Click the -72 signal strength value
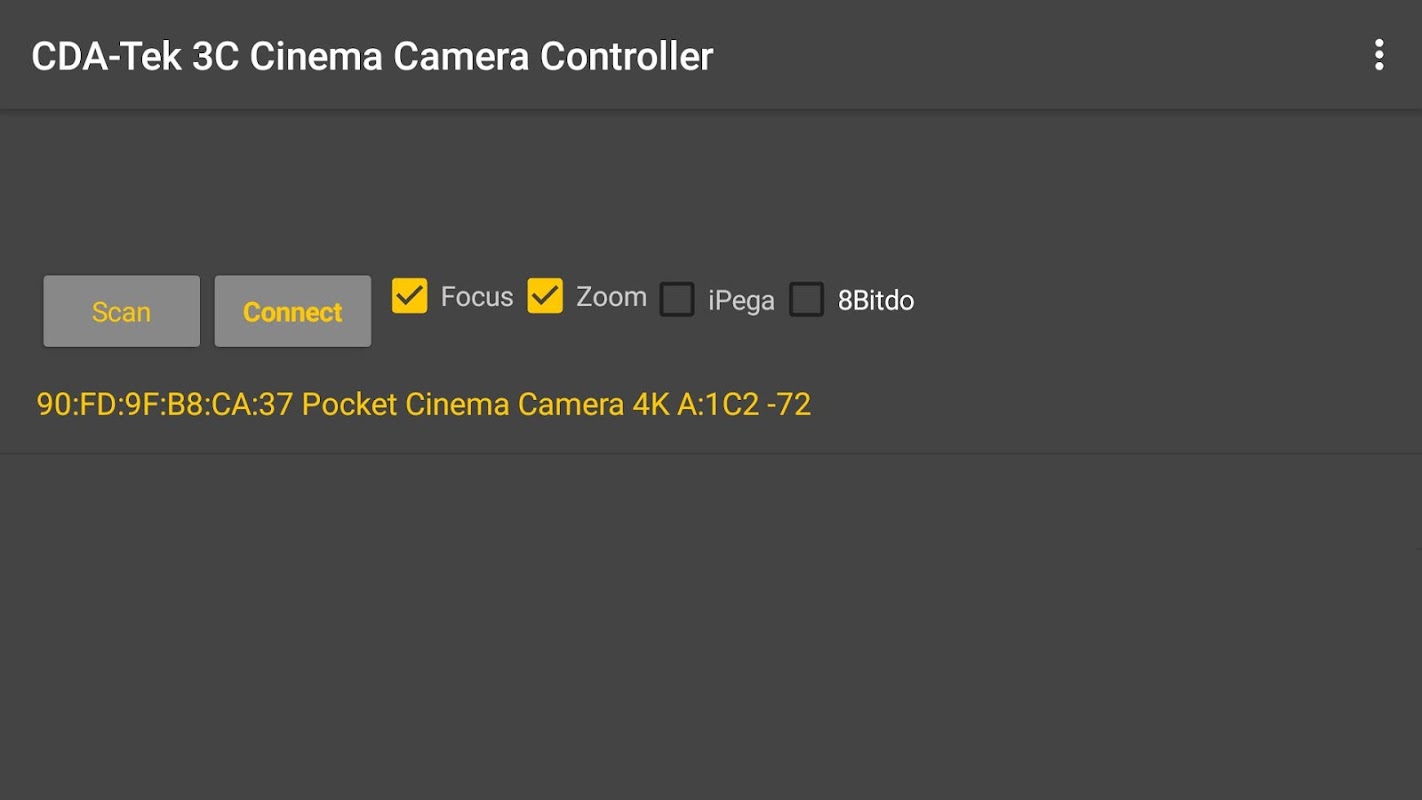Viewport: 1422px width, 800px height. click(x=788, y=404)
